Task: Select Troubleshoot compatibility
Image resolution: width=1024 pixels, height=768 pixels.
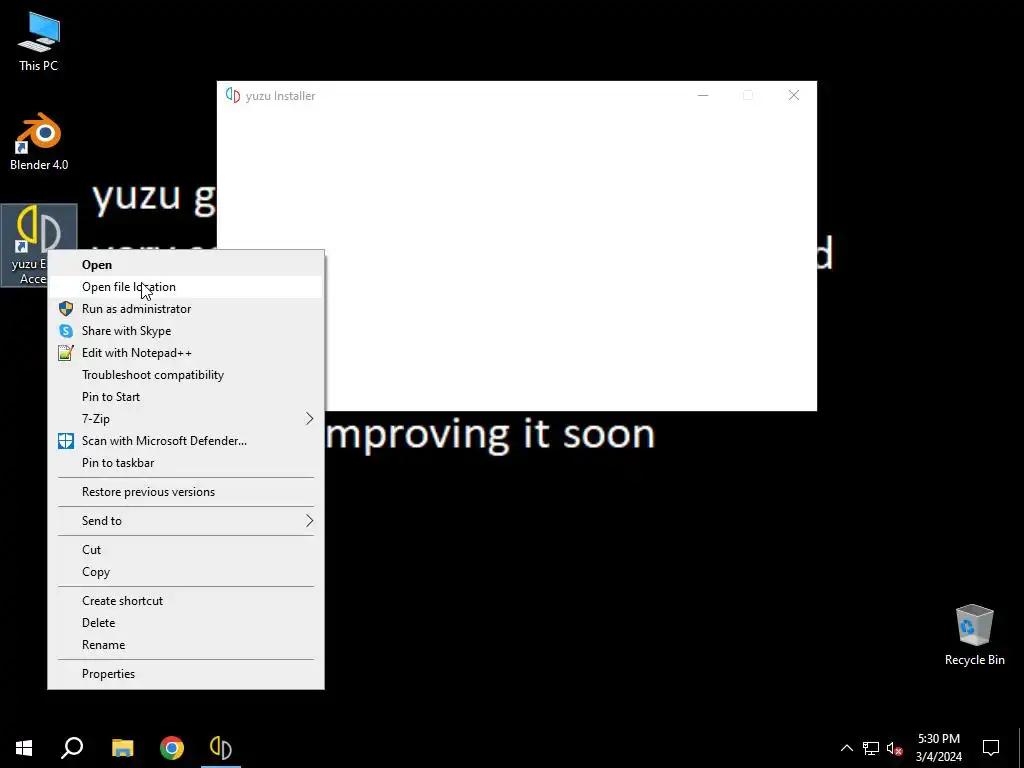Action: 185,375
